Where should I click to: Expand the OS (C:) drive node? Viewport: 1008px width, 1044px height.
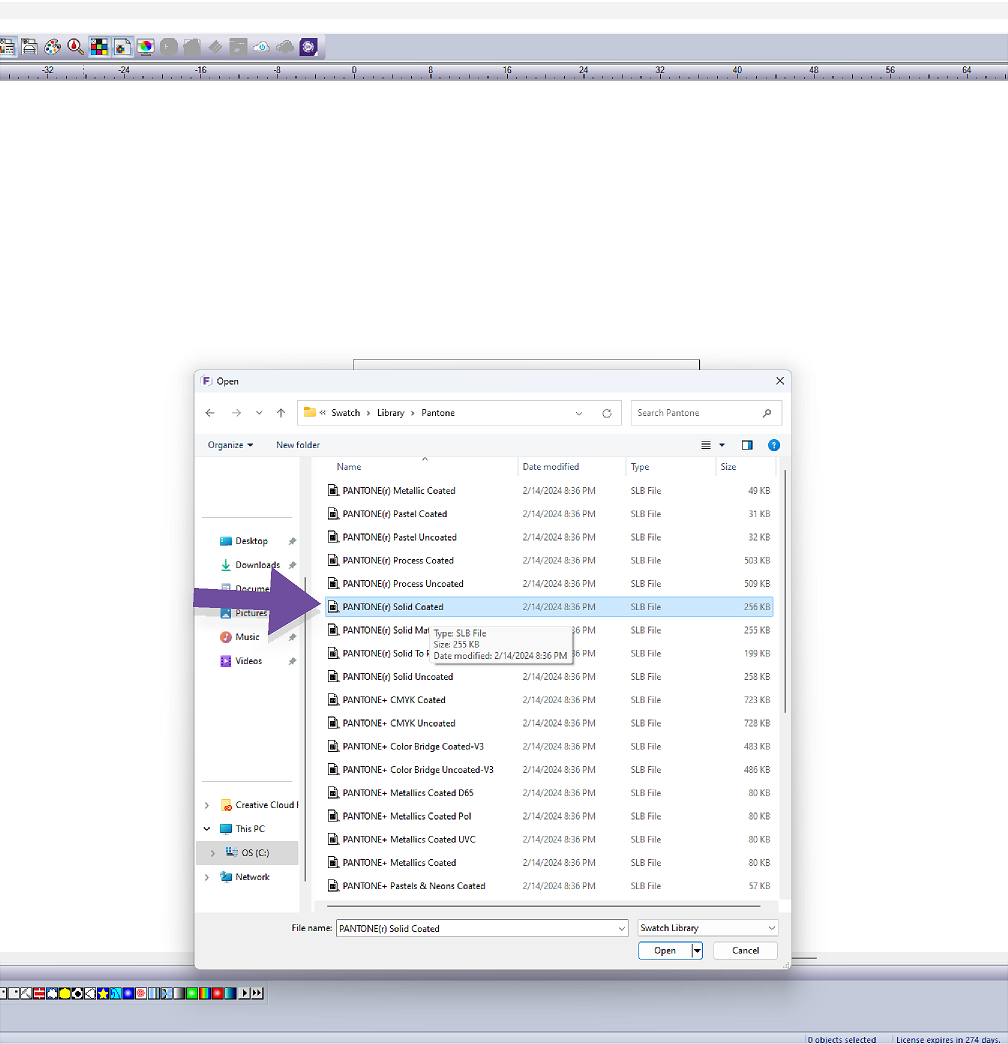coord(212,853)
